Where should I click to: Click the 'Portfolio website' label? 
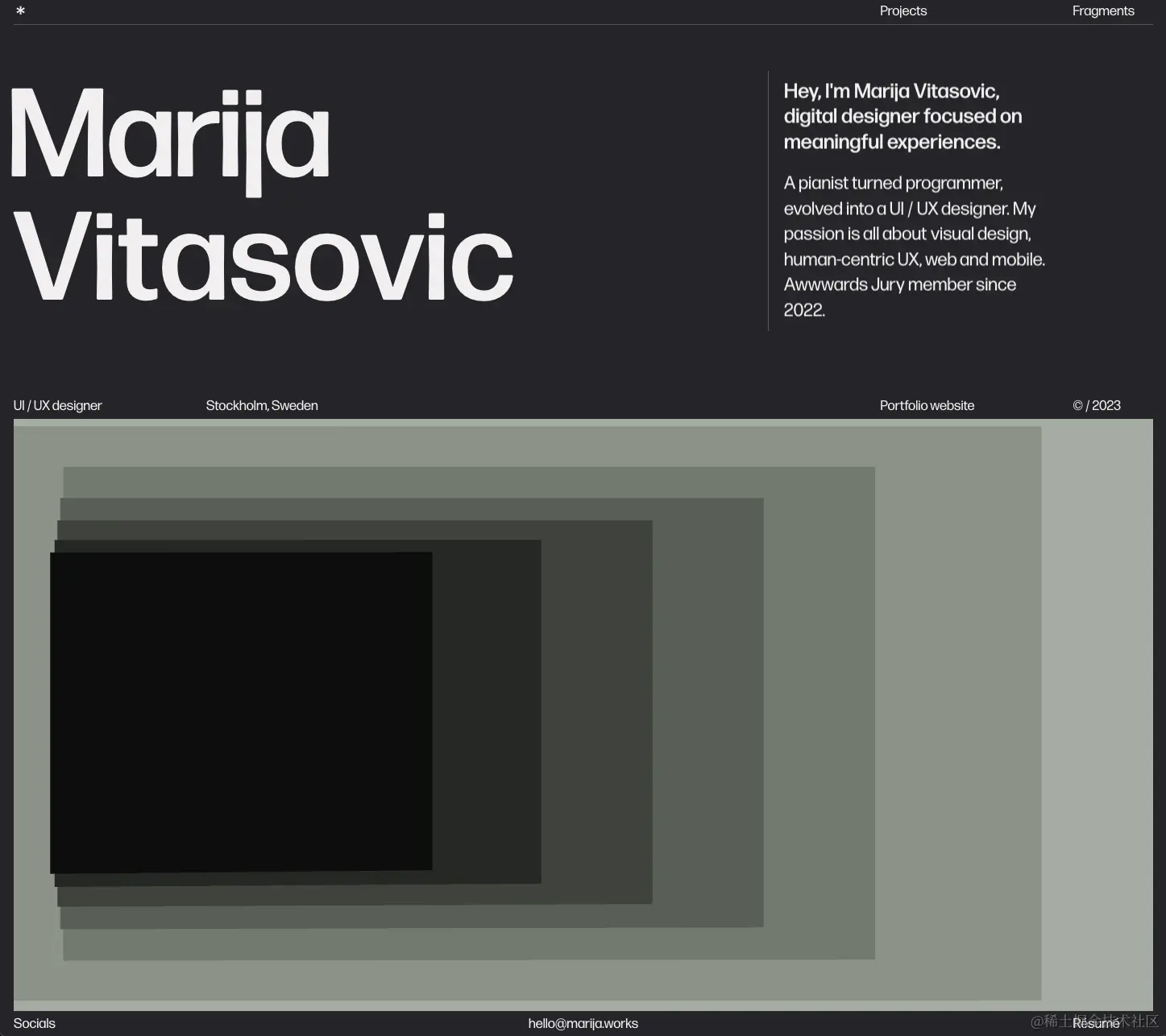pyautogui.click(x=927, y=405)
